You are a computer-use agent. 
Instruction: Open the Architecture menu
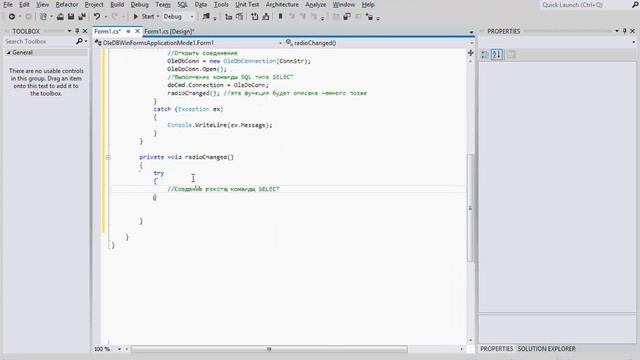pos(282,4)
